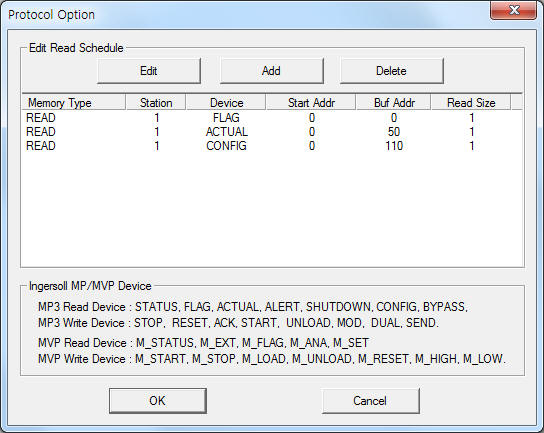The height and width of the screenshot is (433, 544).
Task: Close the Protocol Option dialog
Action: 513,10
